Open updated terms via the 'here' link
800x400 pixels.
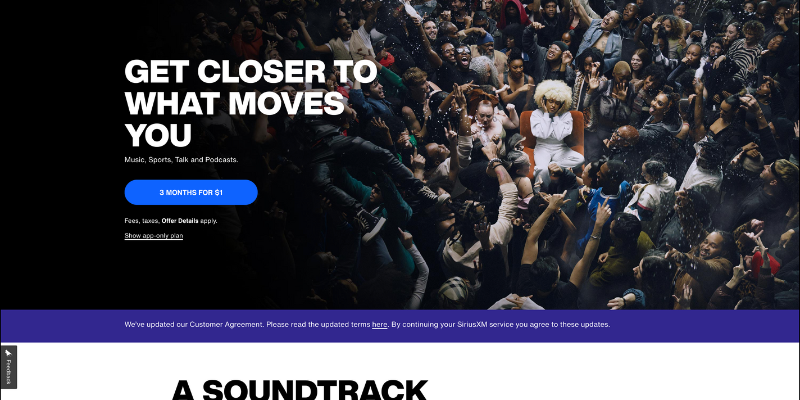[x=380, y=324]
